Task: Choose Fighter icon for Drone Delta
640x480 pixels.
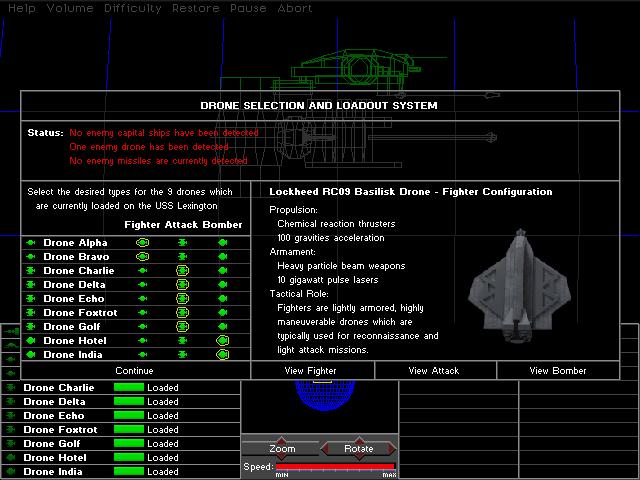Action: point(142,284)
